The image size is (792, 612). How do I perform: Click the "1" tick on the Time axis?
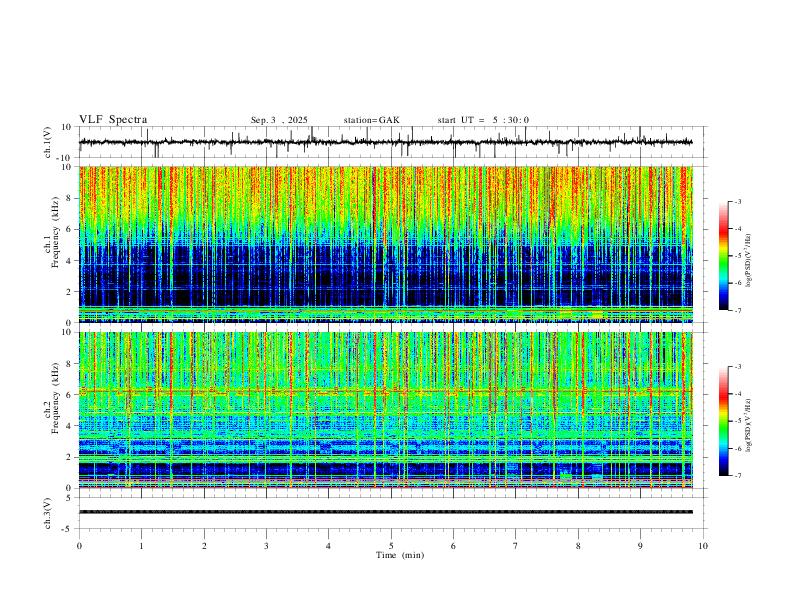click(x=141, y=546)
